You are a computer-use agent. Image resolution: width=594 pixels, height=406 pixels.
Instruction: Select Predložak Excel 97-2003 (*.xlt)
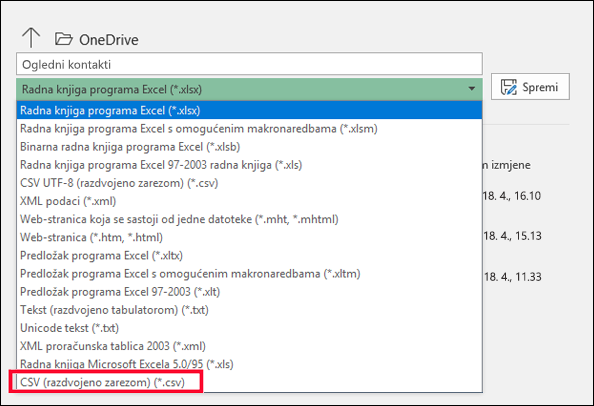tap(249, 292)
